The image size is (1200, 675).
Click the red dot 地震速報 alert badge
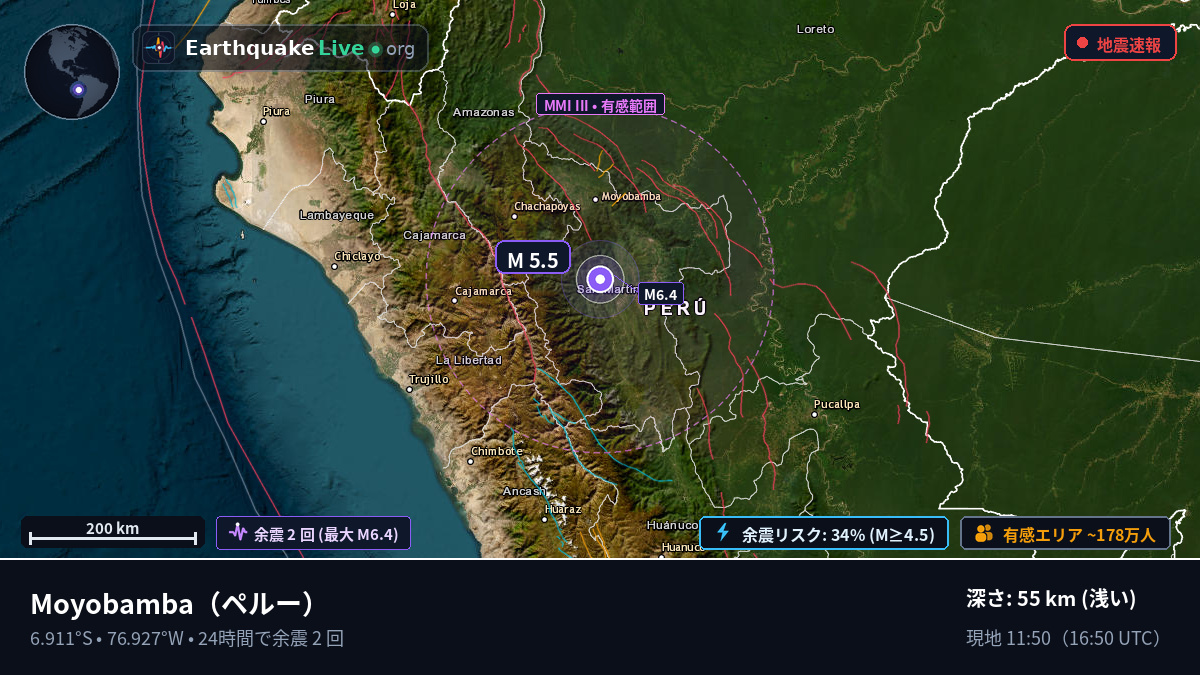point(1120,44)
